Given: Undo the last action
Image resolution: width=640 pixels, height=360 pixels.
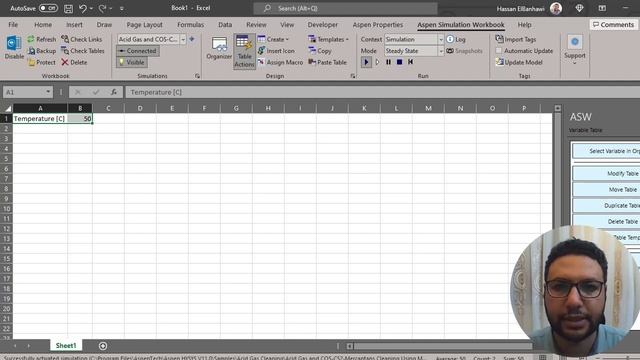Looking at the screenshot, I should pos(83,8).
